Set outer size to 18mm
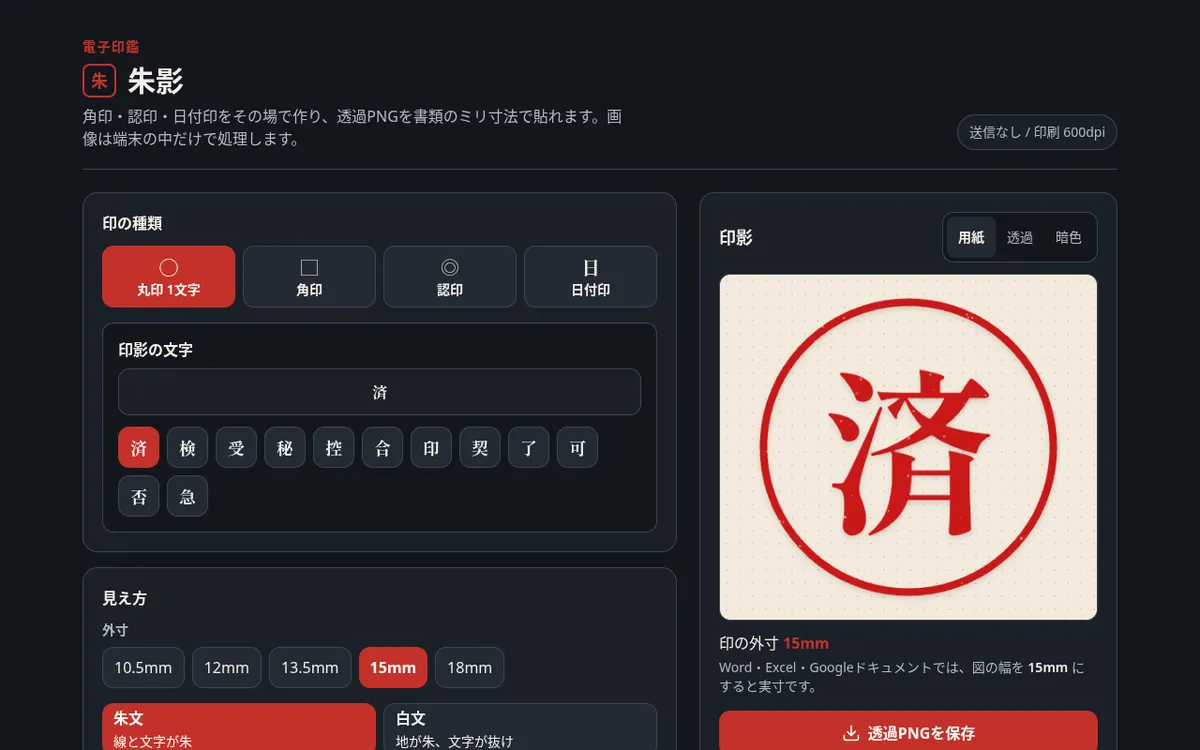Screen dimensions: 1200x750 470,668
